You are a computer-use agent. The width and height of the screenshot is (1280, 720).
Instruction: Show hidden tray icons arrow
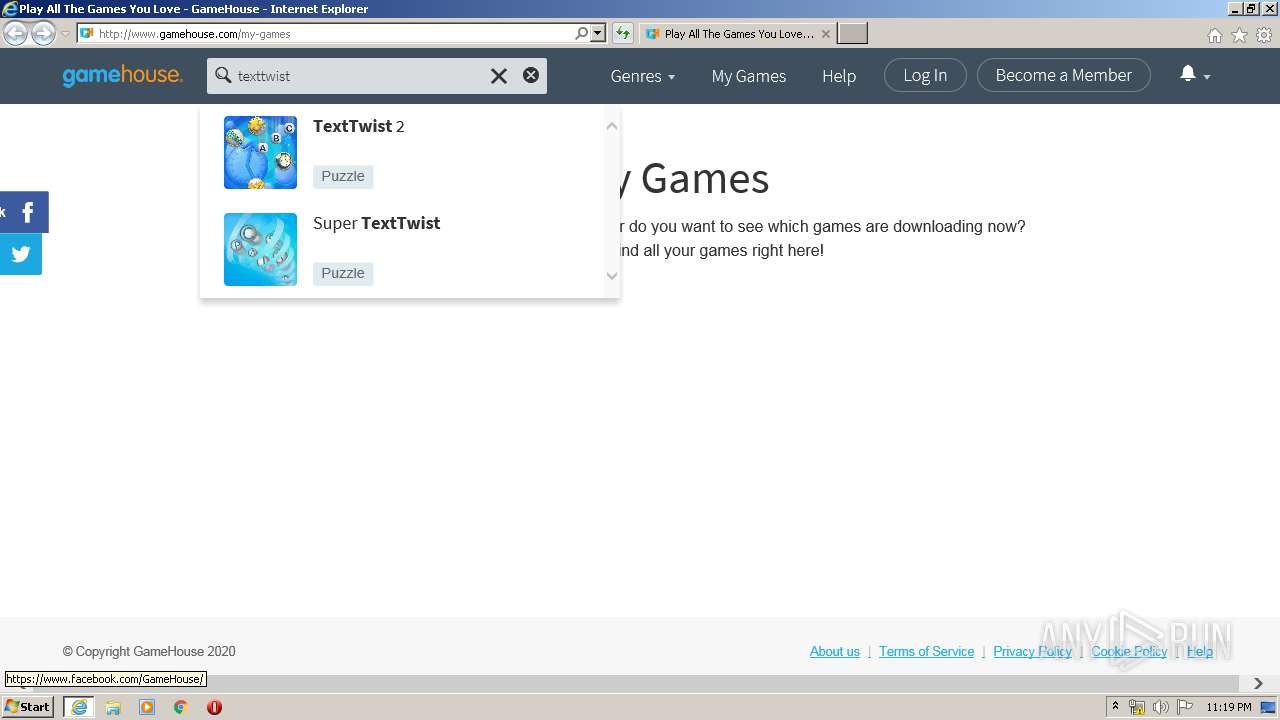(1115, 707)
